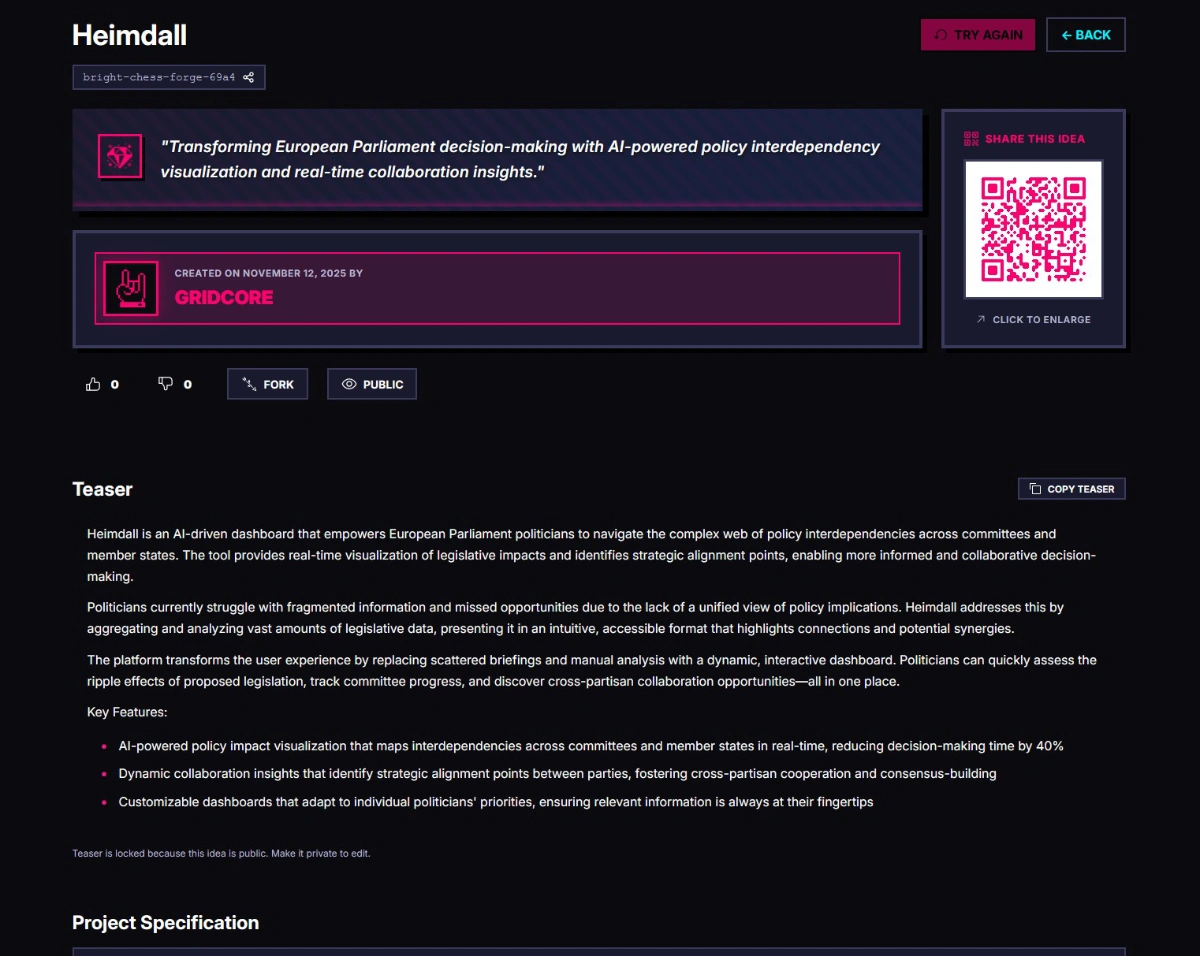Click the thumbs down icon
This screenshot has height=956, width=1200.
pos(165,384)
